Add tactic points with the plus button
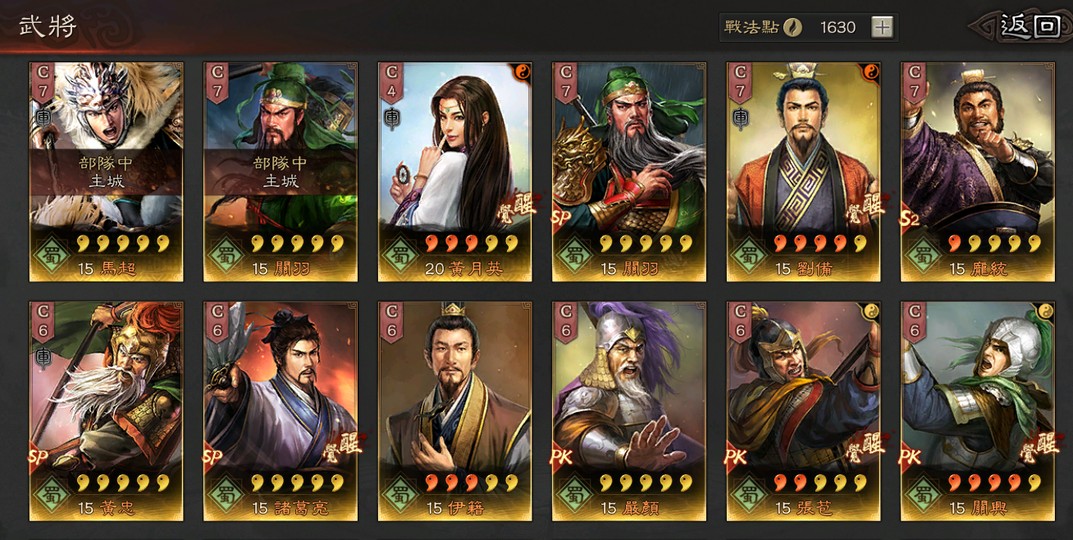The width and height of the screenshot is (1073, 540). (x=882, y=27)
